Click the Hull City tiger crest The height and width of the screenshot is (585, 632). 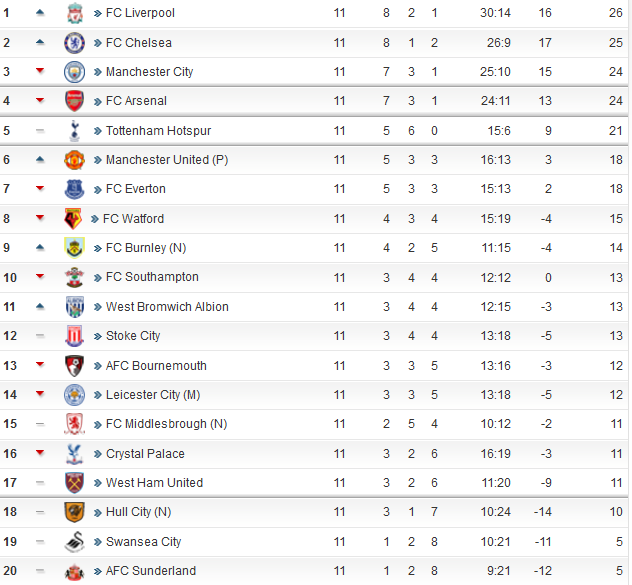(75, 512)
